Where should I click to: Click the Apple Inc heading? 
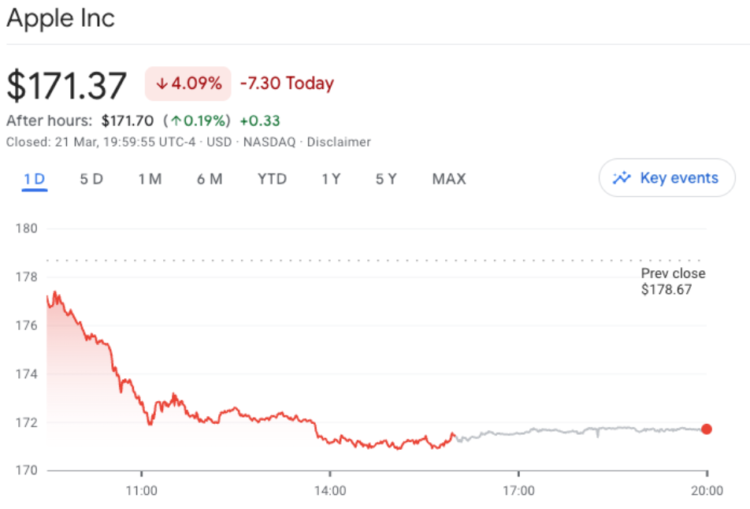point(60,18)
